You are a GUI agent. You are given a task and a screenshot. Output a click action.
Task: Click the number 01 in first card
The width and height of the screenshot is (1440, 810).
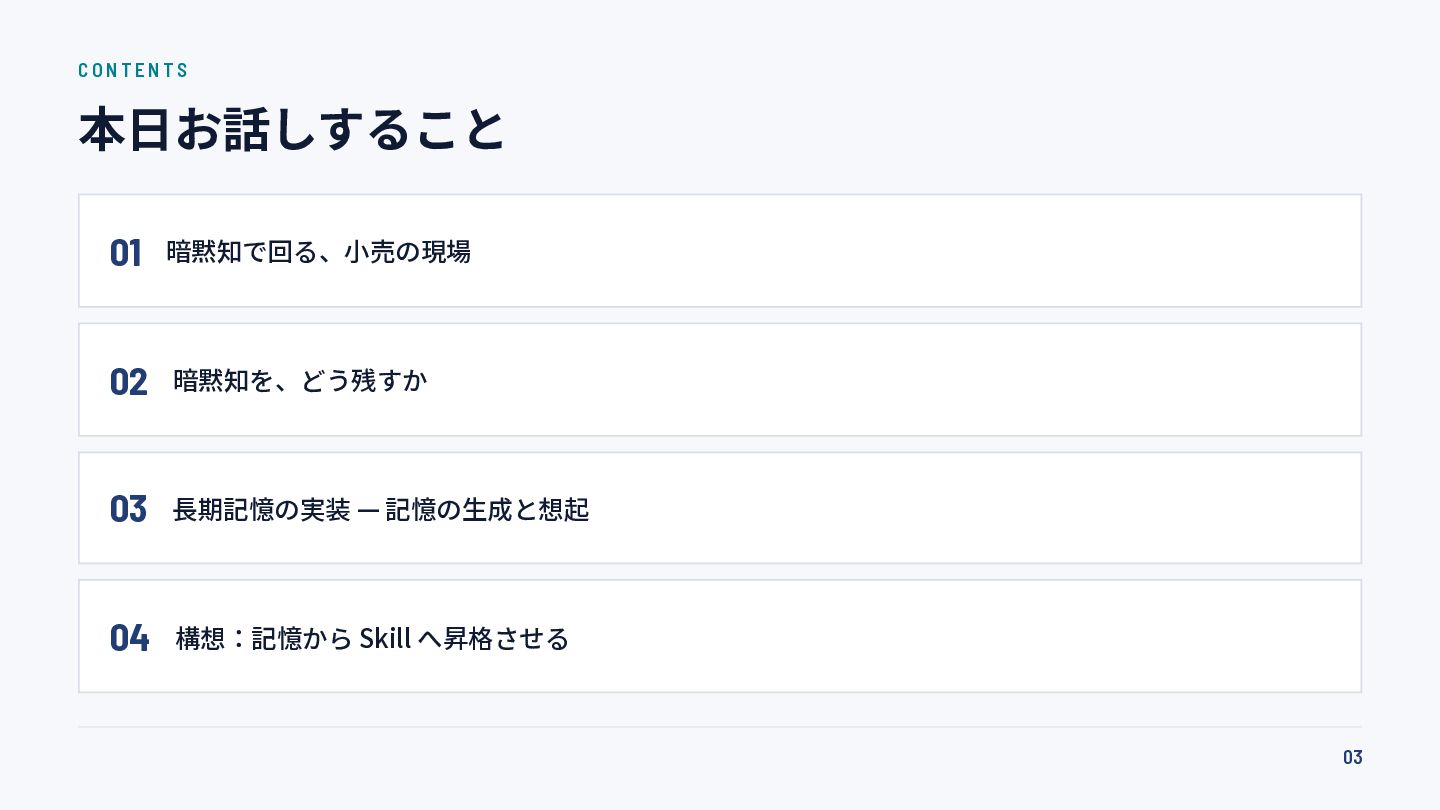[125, 253]
